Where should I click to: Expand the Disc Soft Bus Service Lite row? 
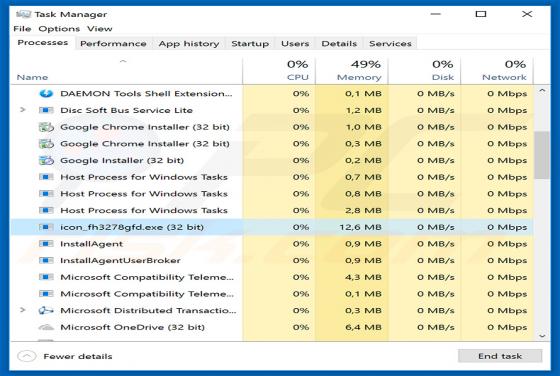23,110
